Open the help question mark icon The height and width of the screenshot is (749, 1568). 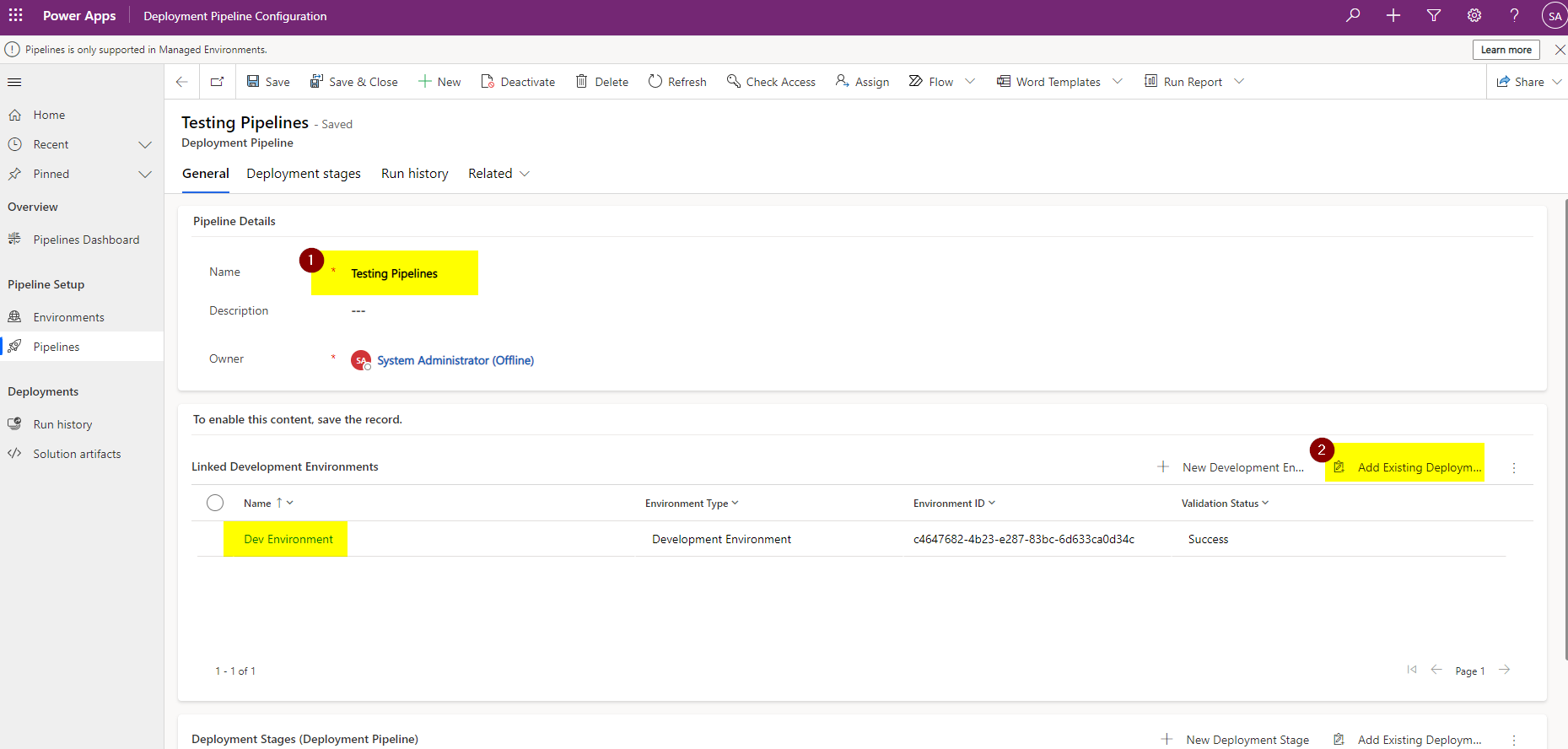[1515, 15]
